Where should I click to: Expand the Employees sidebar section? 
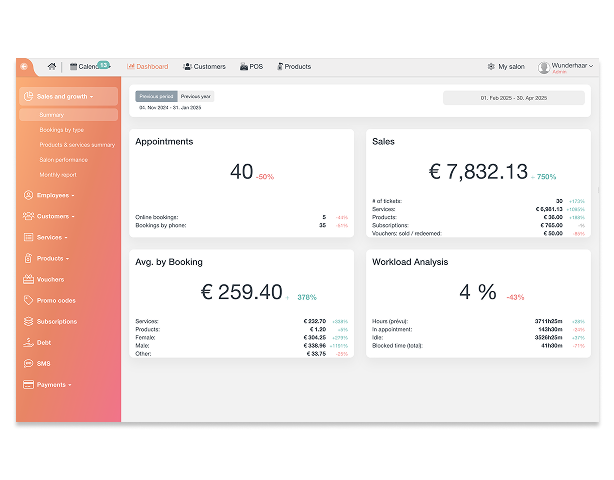56,195
